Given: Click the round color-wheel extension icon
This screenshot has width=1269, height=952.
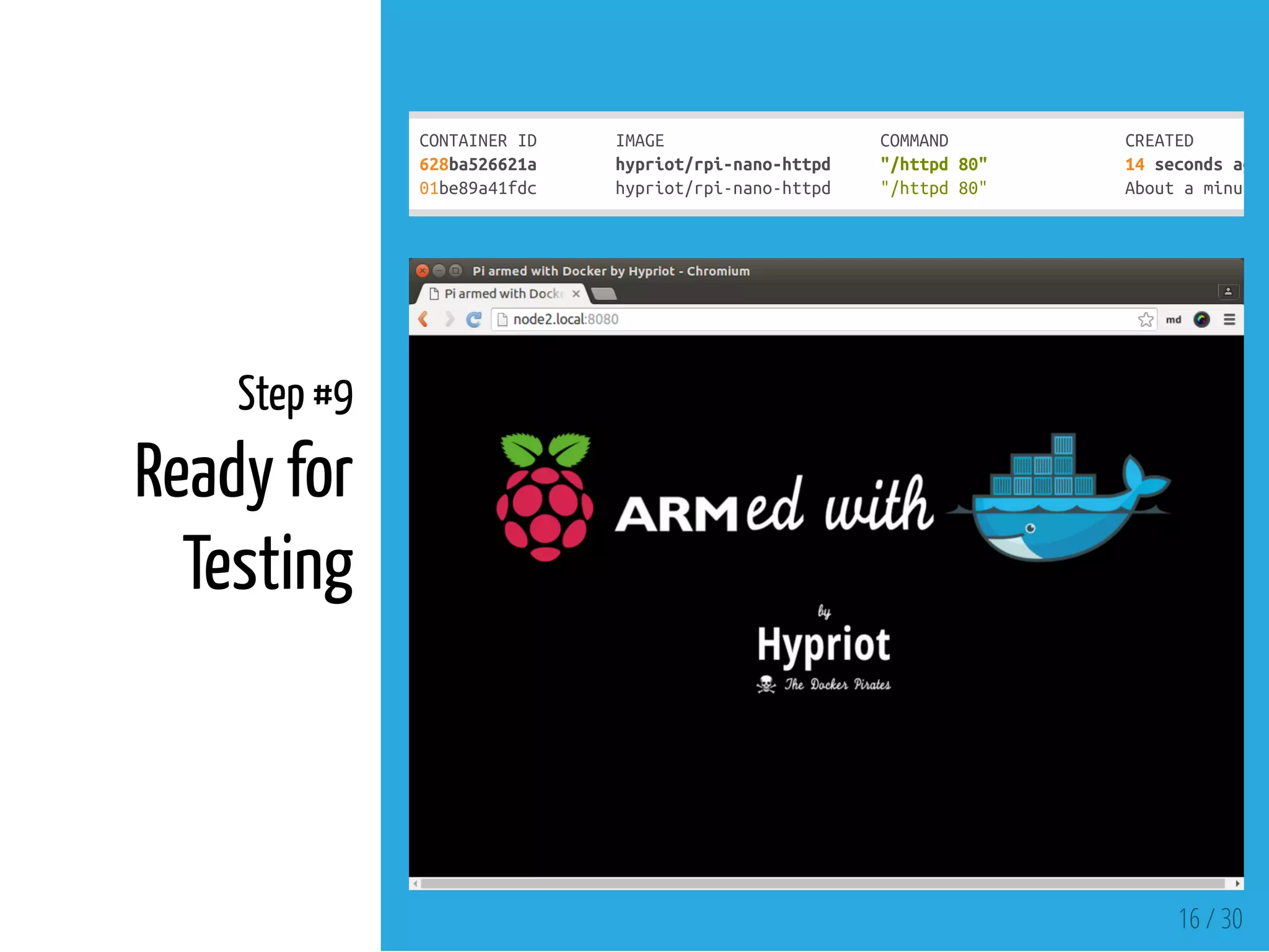Looking at the screenshot, I should click(1201, 320).
